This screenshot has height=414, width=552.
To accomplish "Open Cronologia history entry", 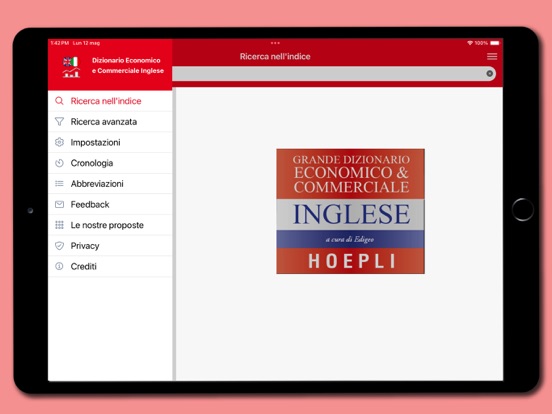I will tap(110, 163).
